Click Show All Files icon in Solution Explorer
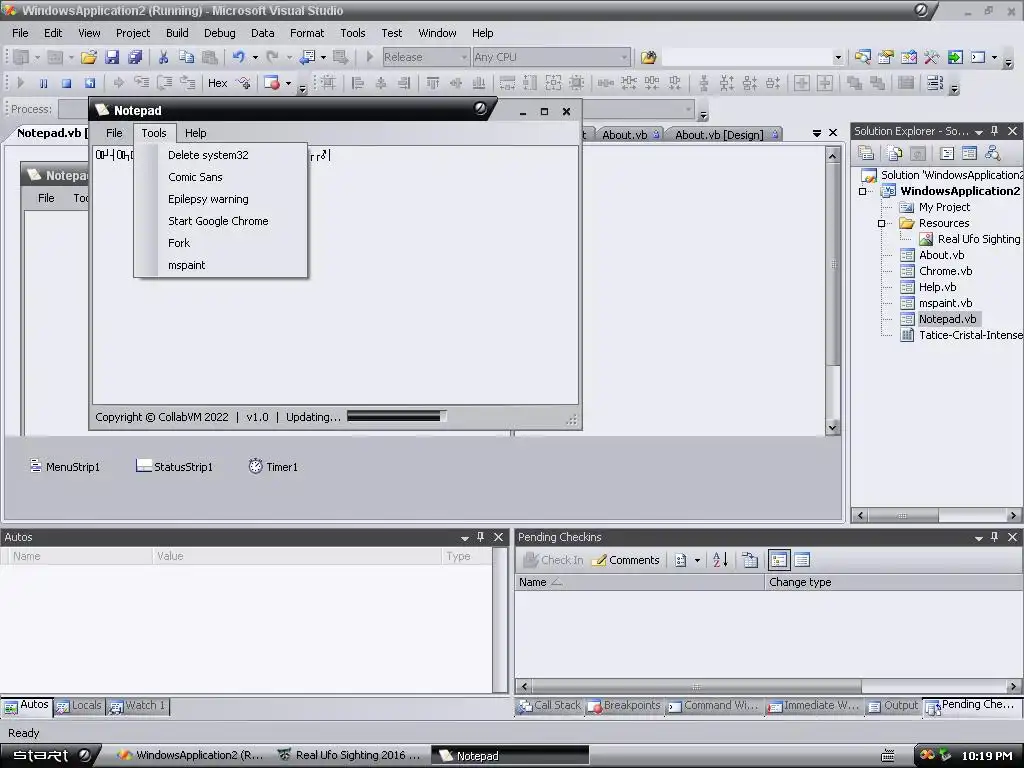Viewport: 1024px width, 768px height. (894, 153)
